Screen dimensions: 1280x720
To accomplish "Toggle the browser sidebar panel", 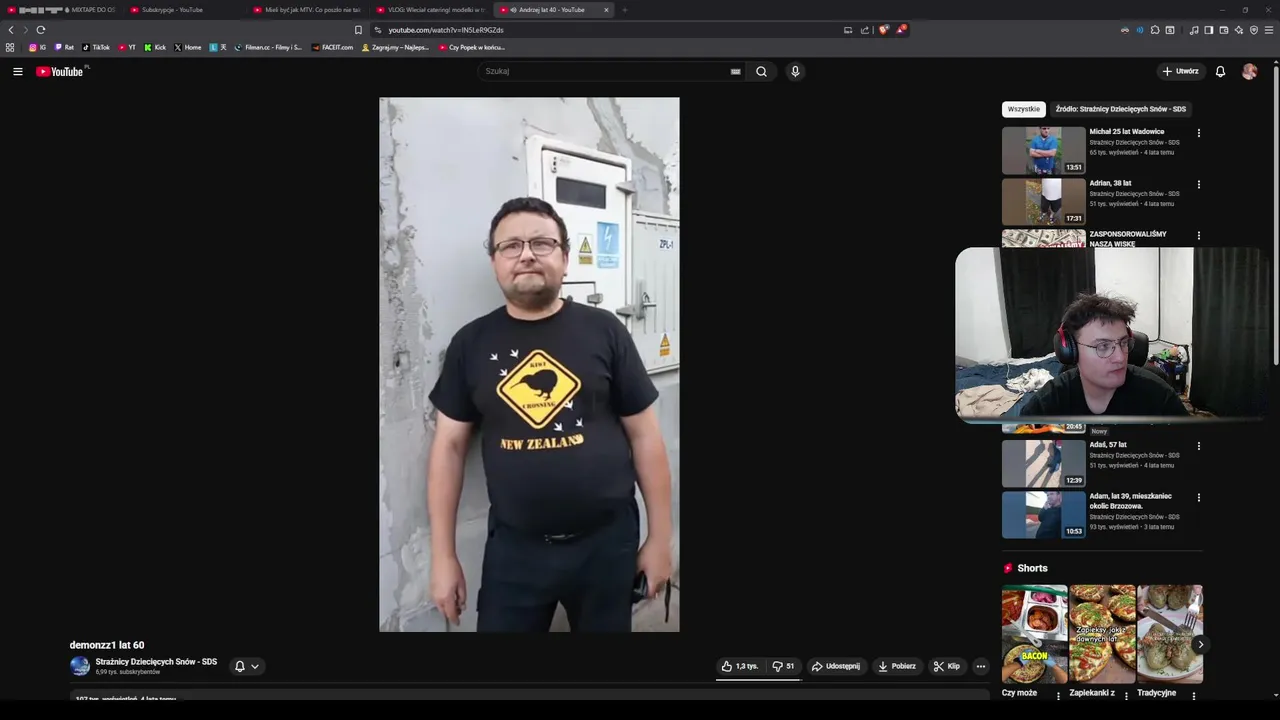I will coord(1209,30).
